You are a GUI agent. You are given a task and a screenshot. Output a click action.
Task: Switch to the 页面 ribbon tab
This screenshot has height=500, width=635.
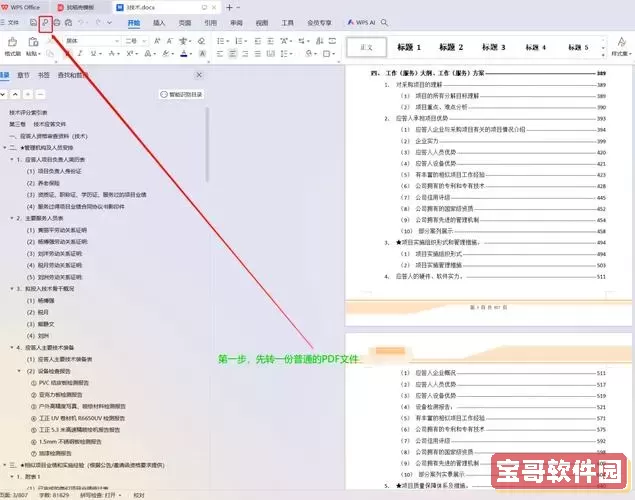click(x=185, y=23)
